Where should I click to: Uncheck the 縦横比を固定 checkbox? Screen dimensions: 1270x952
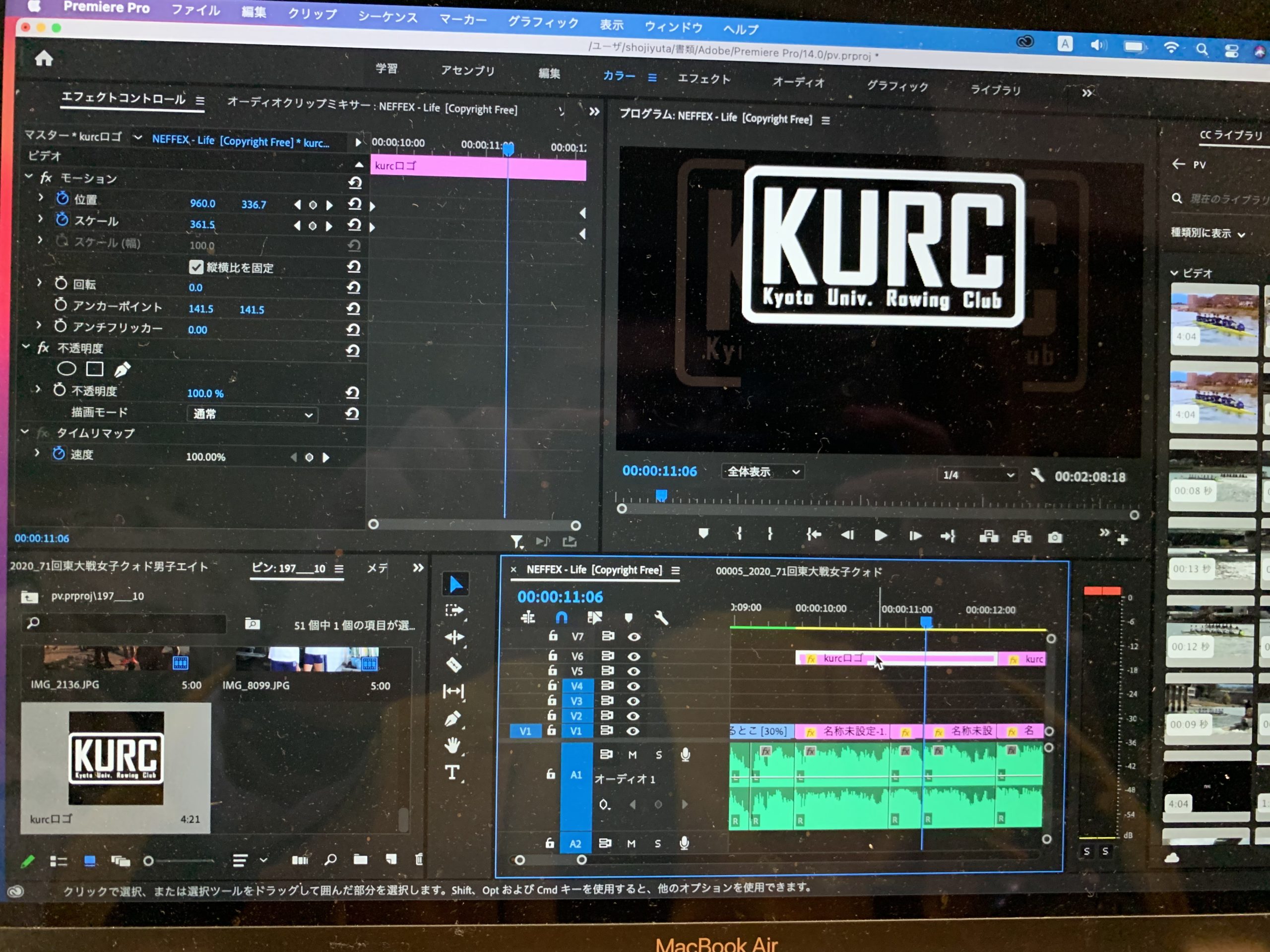pos(196,267)
